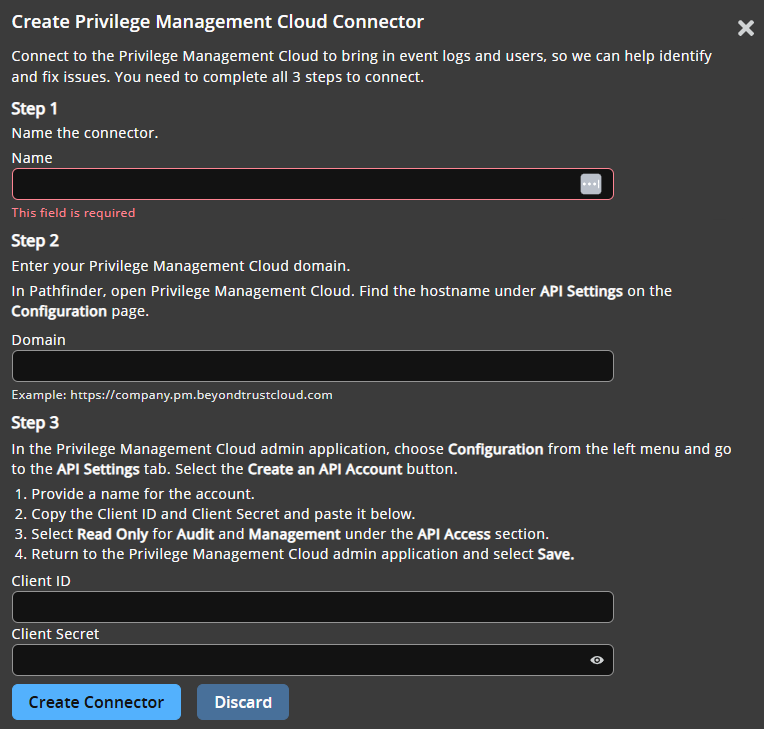Click into the Client Secret field

(312, 660)
